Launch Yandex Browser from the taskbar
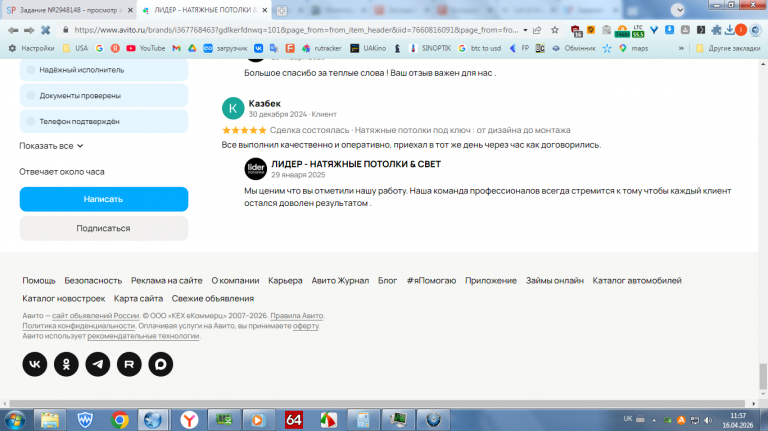Viewport: 768px width, 431px height. 189,420
